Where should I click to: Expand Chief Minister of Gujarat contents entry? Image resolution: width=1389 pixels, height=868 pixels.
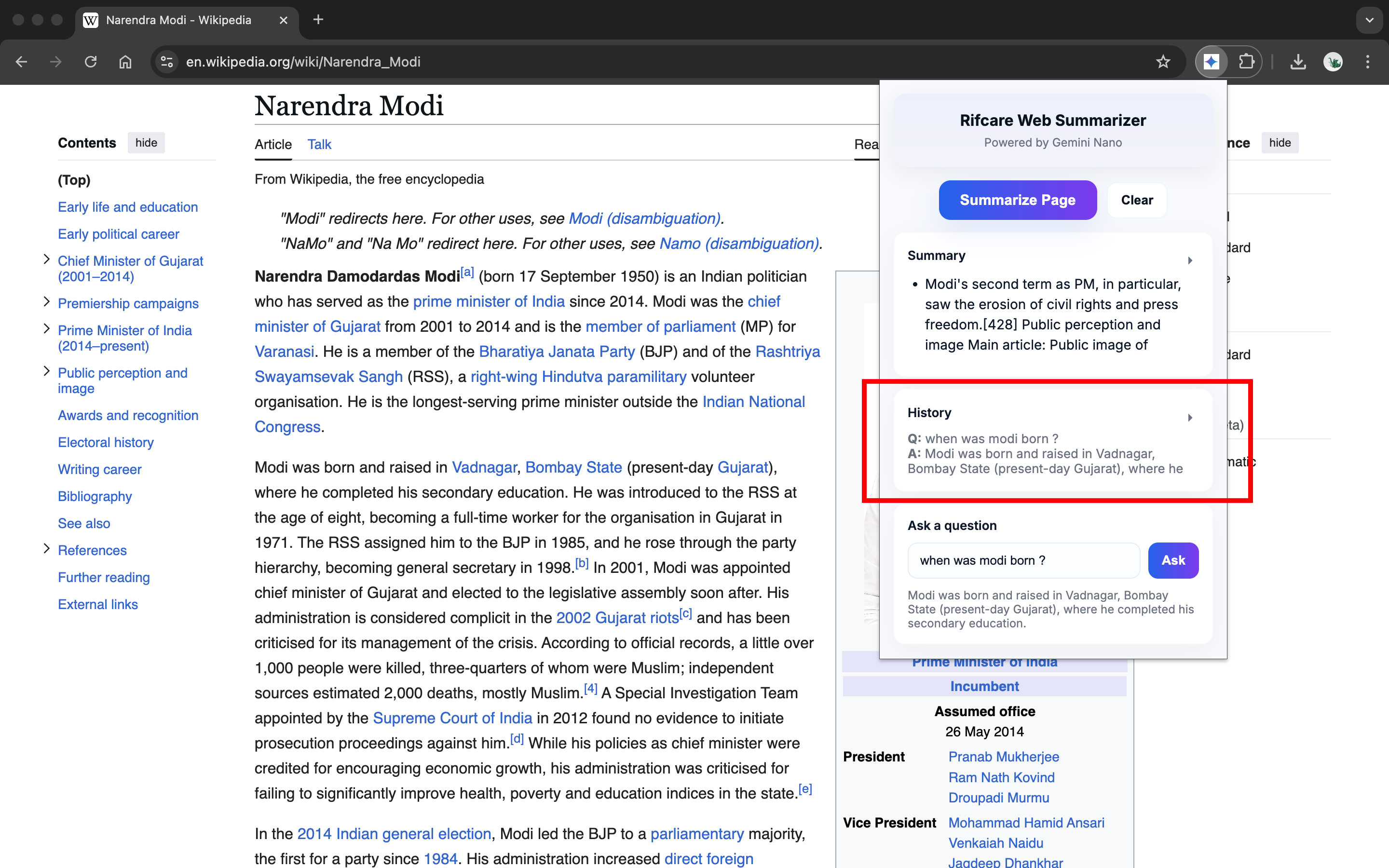tap(46, 259)
